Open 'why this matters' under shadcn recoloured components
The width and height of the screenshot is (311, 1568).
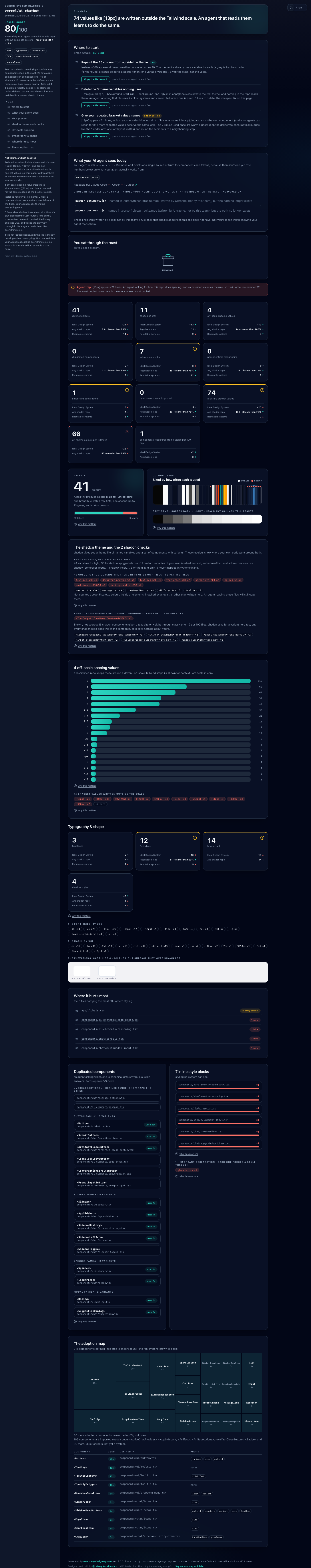[x=87, y=646]
